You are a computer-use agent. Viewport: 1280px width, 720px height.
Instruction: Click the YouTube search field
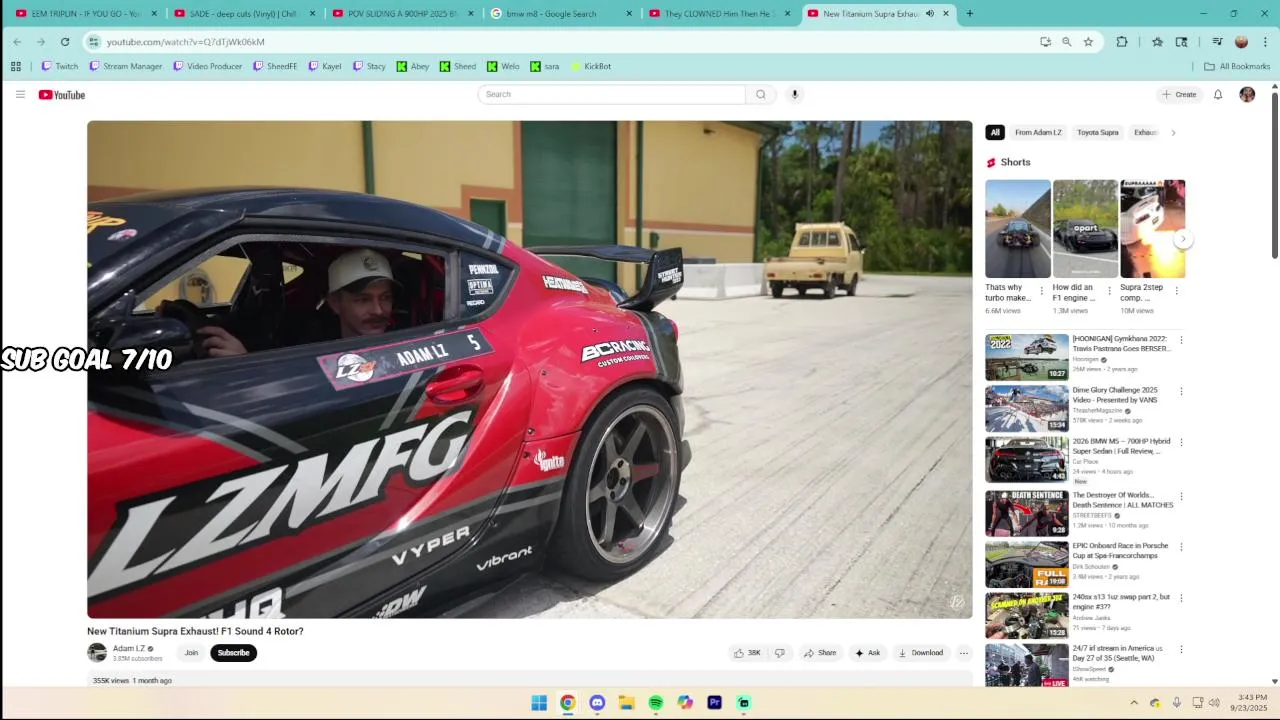pyautogui.click(x=612, y=95)
